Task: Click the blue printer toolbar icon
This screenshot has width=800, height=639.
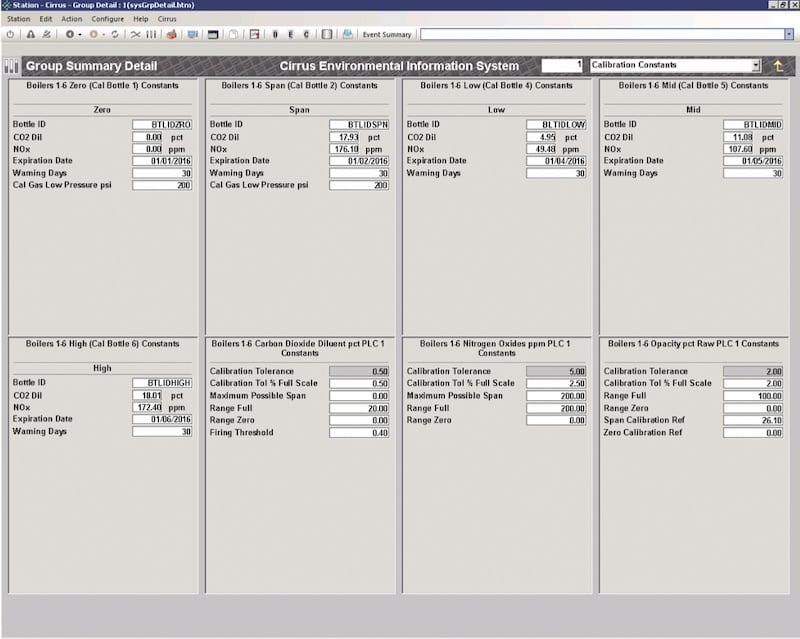Action: click(347, 34)
